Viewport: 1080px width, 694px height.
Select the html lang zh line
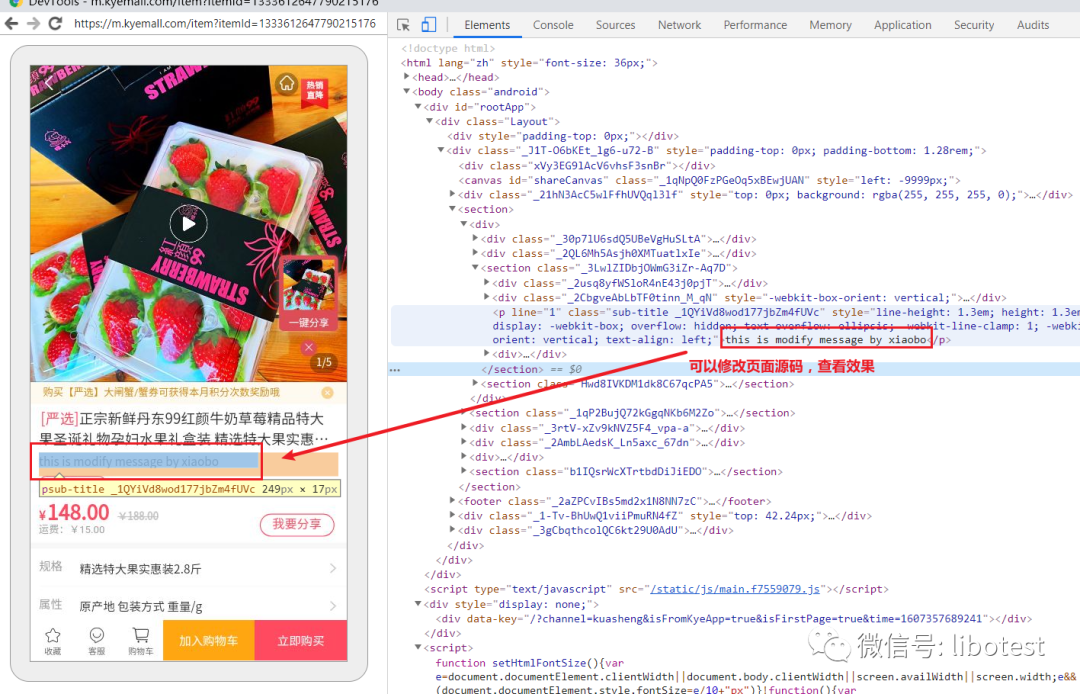pos(529,63)
